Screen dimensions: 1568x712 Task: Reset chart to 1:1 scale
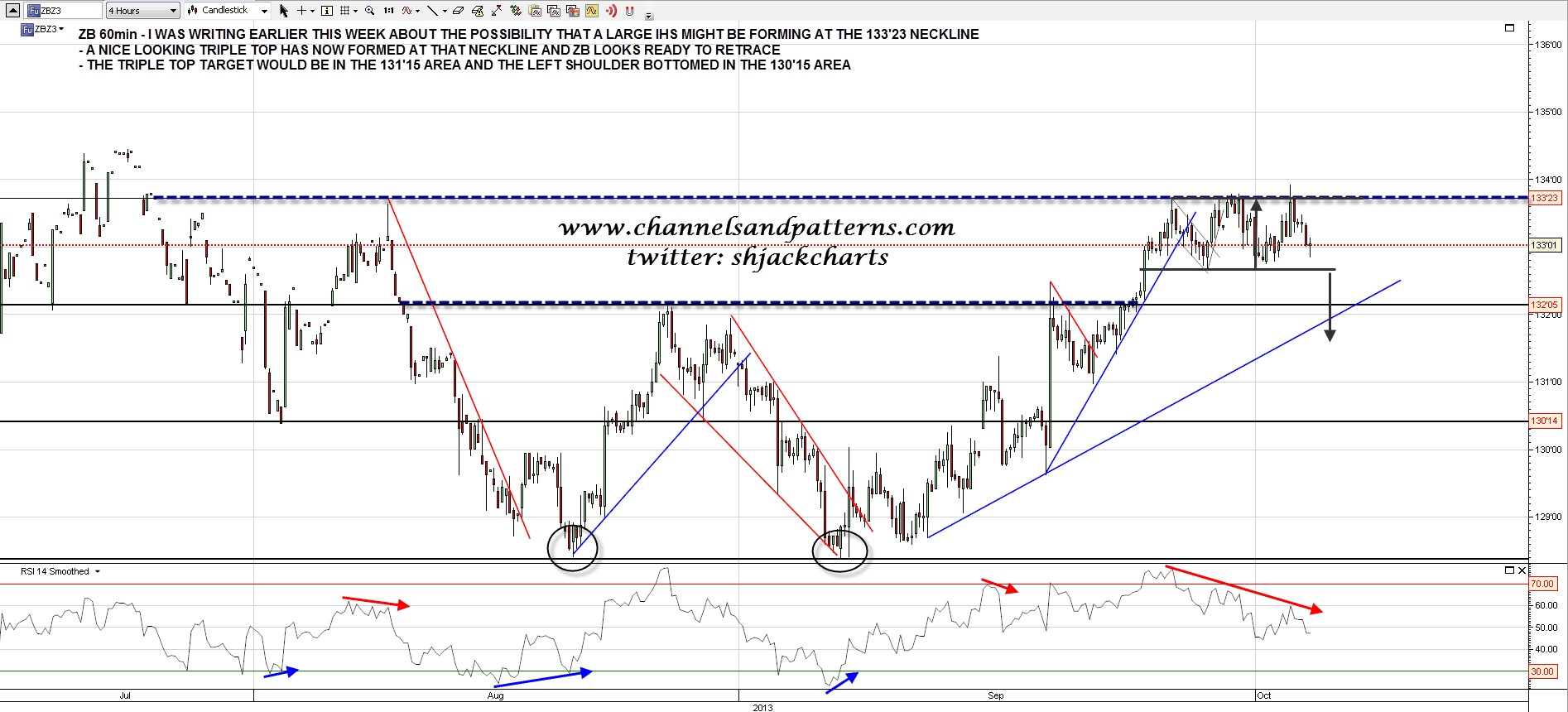(x=388, y=11)
